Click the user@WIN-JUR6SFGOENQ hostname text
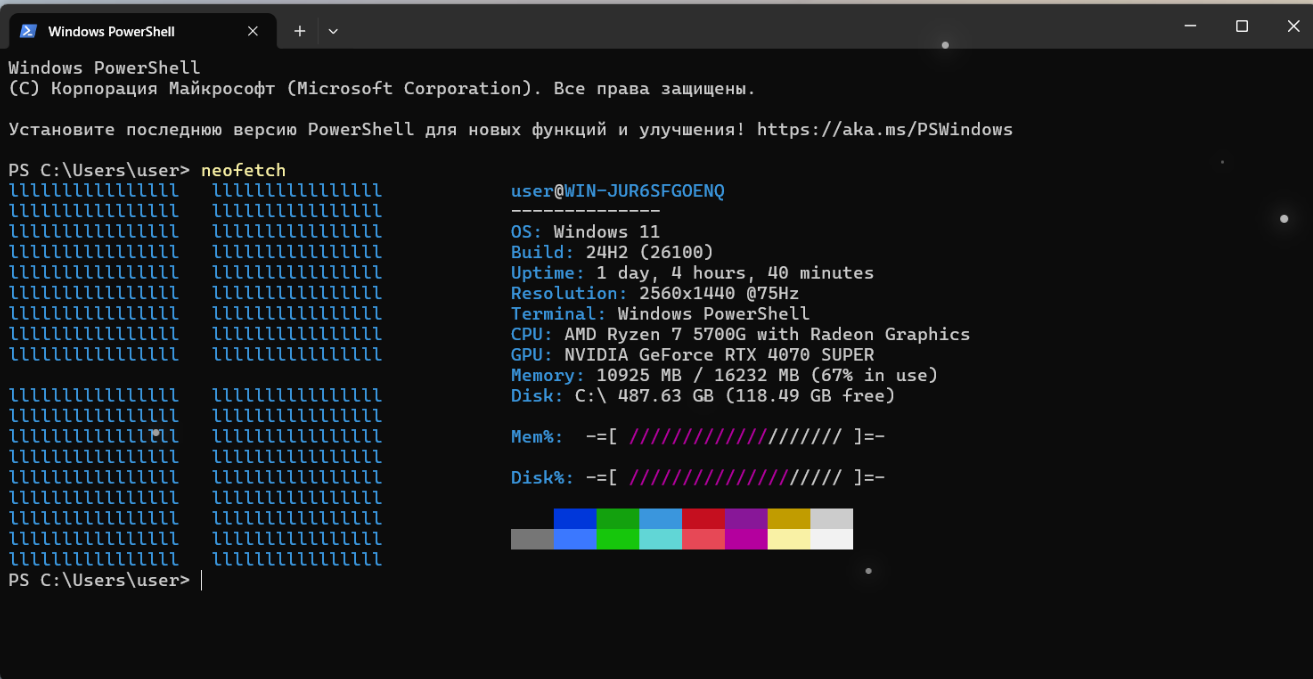The height and width of the screenshot is (679, 1313). 617,191
